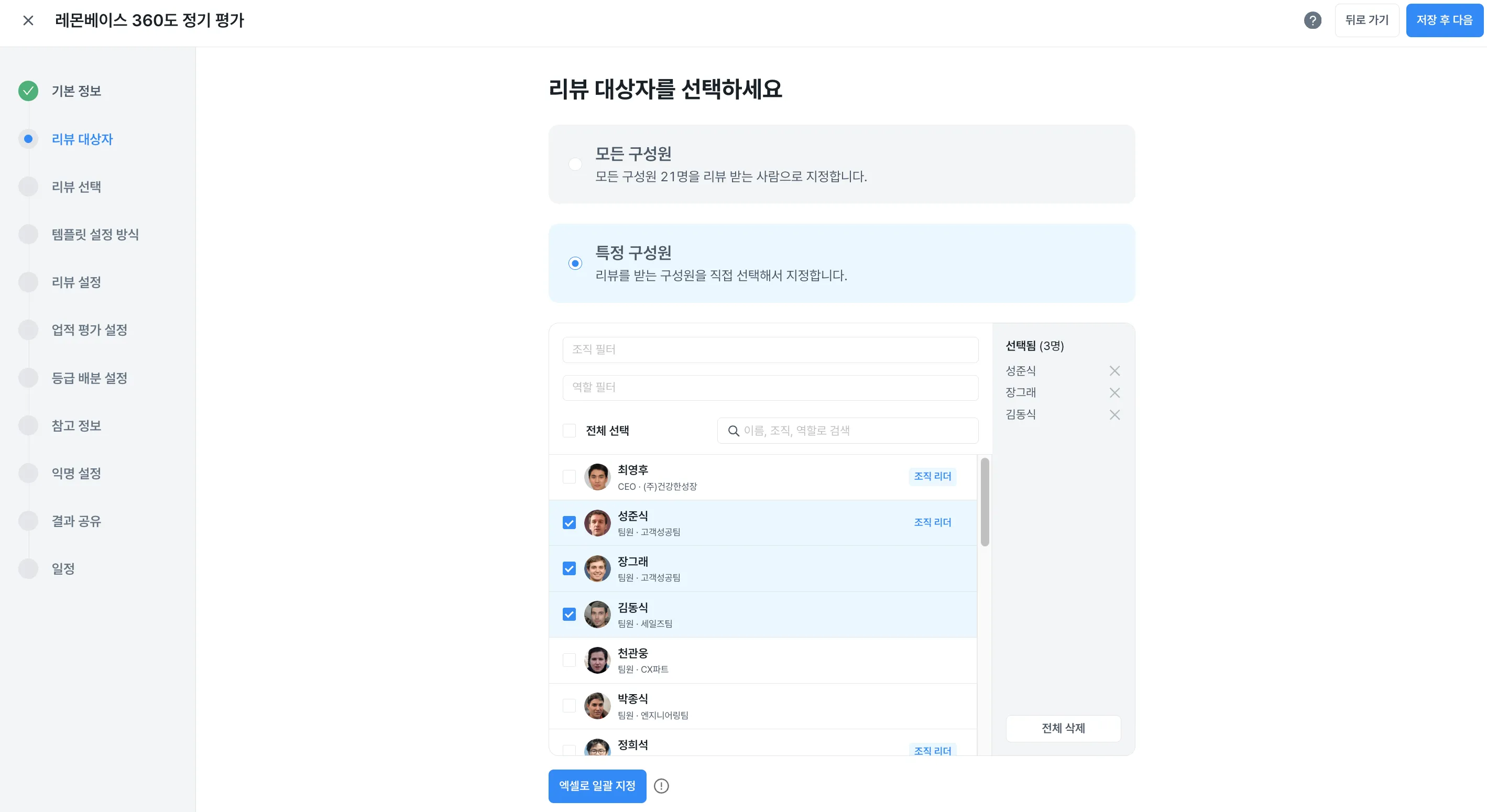Click 김동식's profile photo

click(x=597, y=614)
